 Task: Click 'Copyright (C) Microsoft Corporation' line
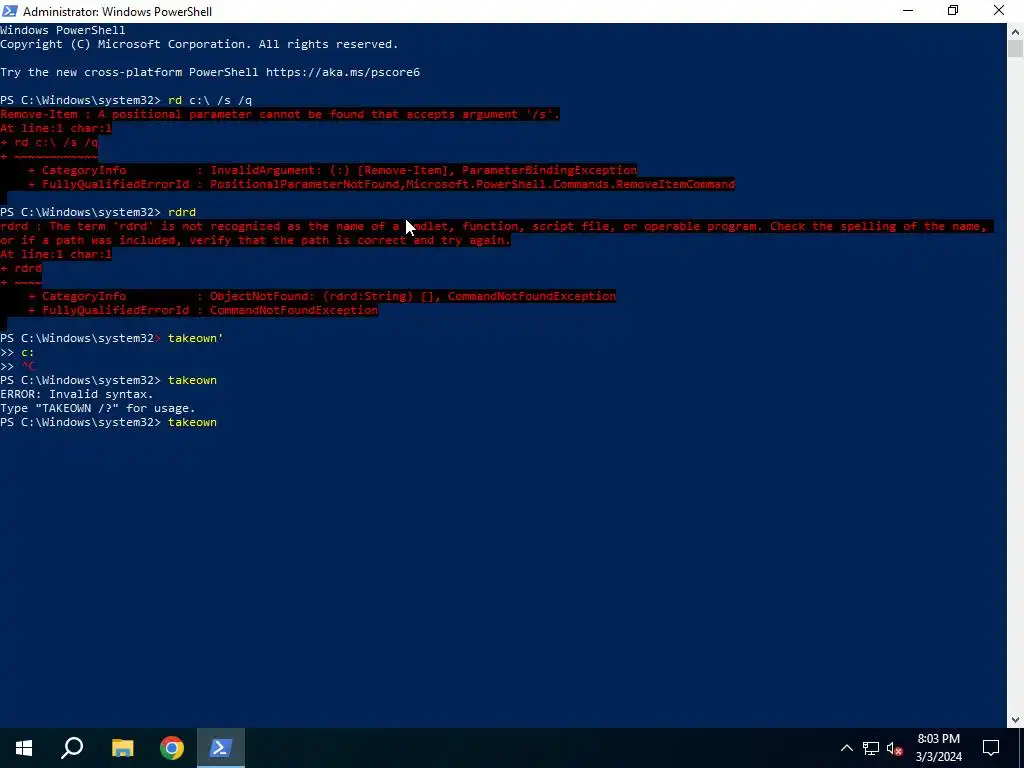tap(199, 44)
